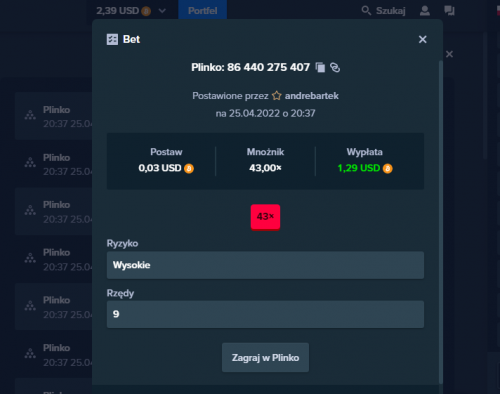Open the Portfel wallet tab
This screenshot has width=500, height=394.
[x=203, y=10]
